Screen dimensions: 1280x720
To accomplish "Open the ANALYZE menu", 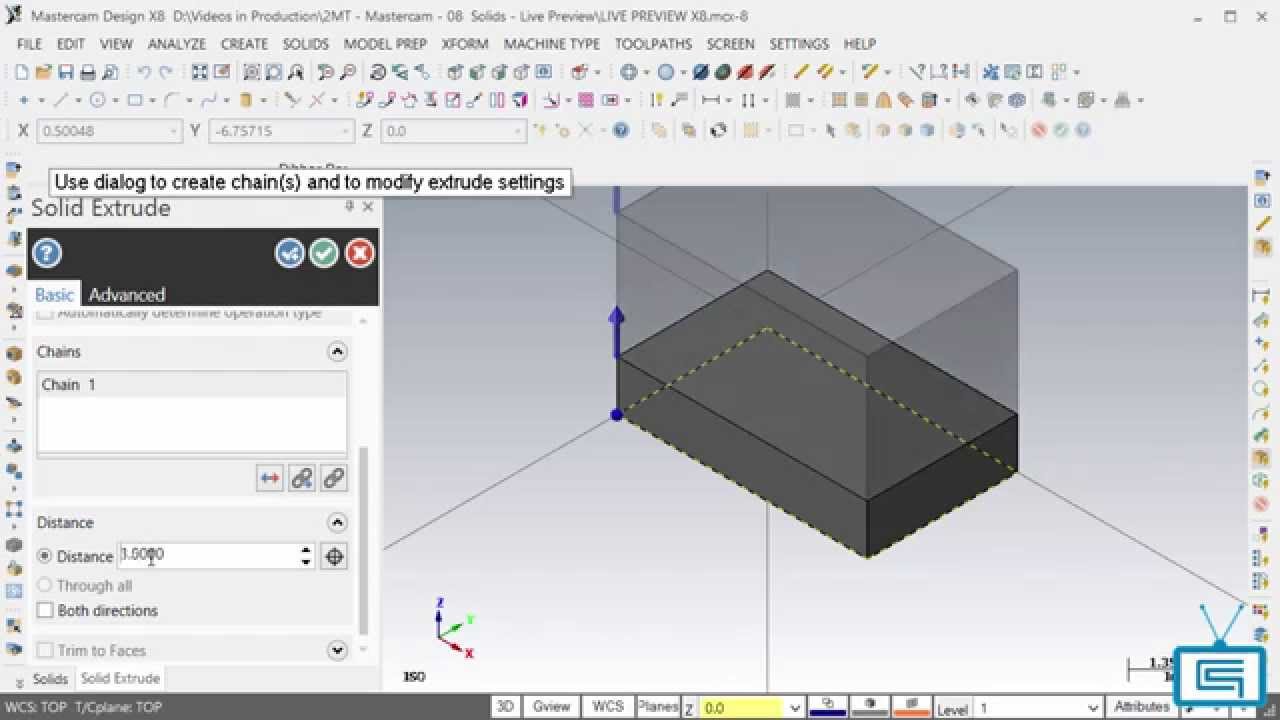I will click(x=177, y=44).
